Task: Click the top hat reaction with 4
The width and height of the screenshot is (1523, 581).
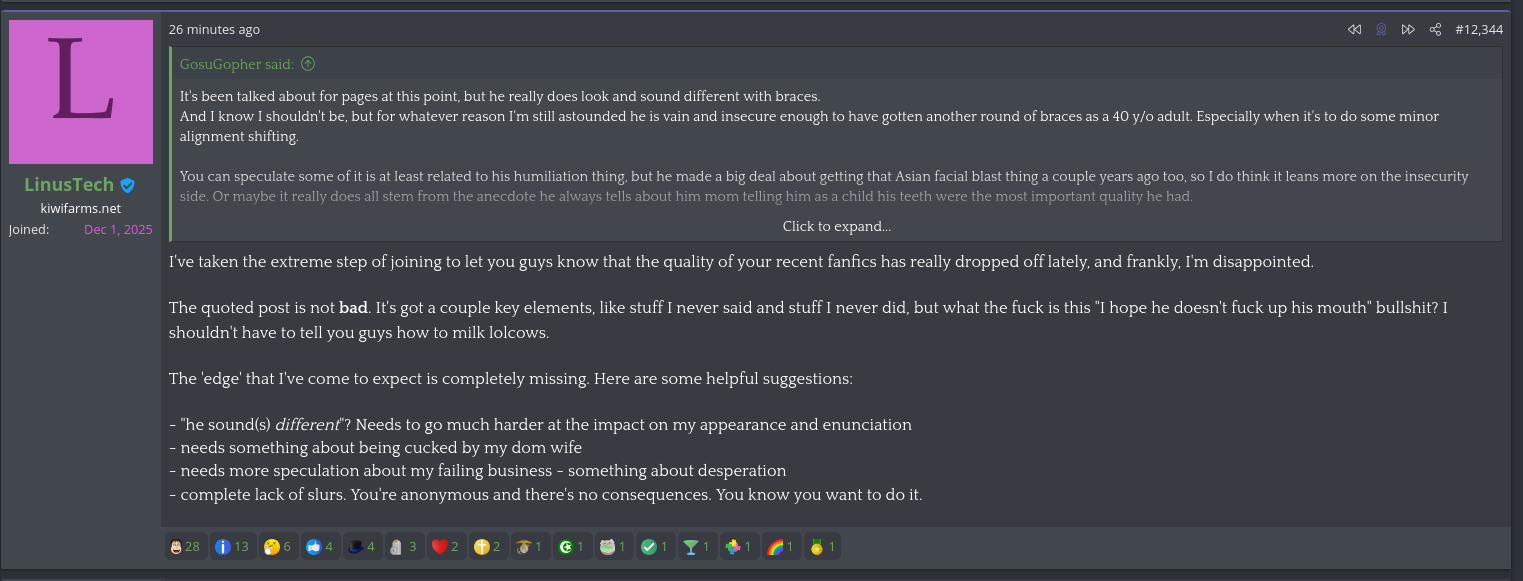Action: point(361,547)
